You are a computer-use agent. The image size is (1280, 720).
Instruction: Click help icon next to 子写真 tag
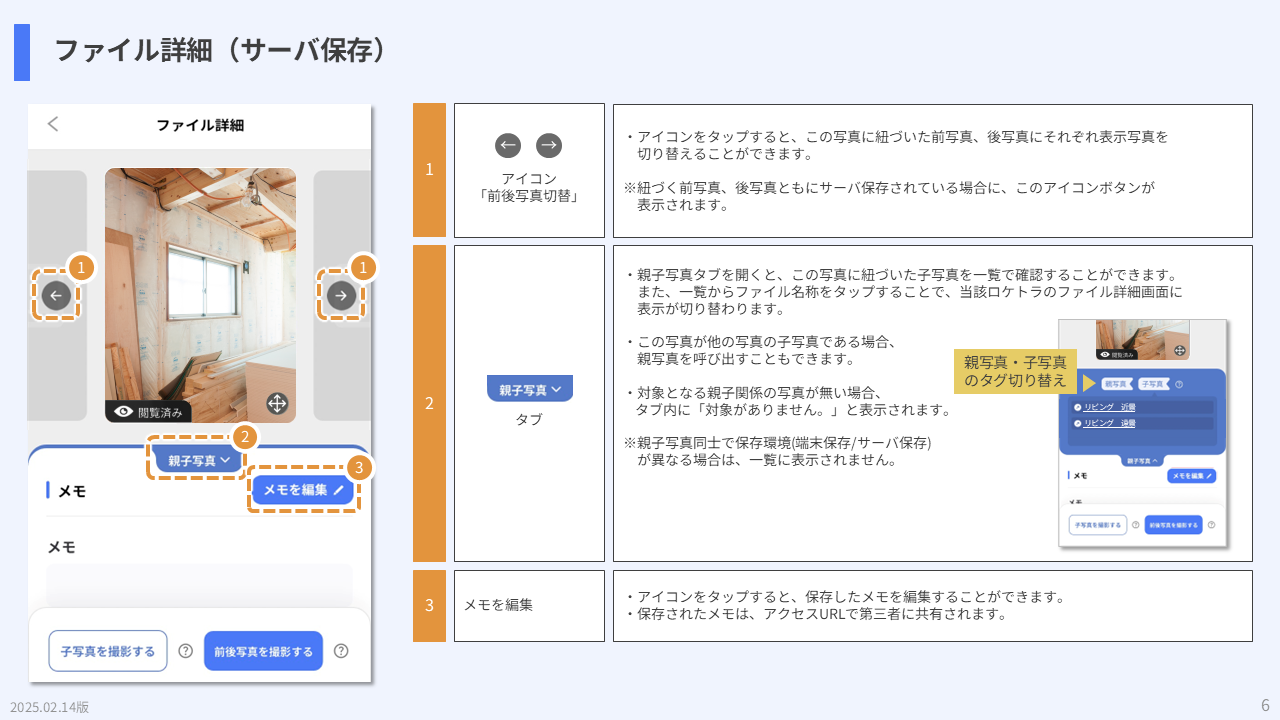pos(1179,384)
